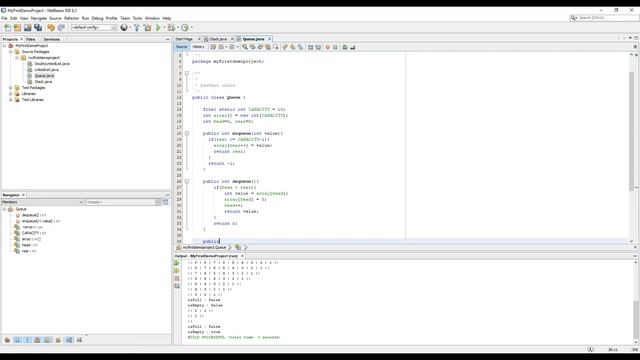Click the Last Edit icon in the editor toolbar
The image size is (640, 360).
(x=213, y=47)
